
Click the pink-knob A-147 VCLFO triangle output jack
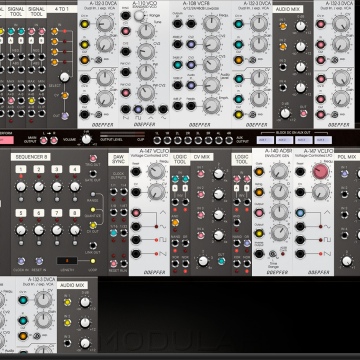(300, 213)
